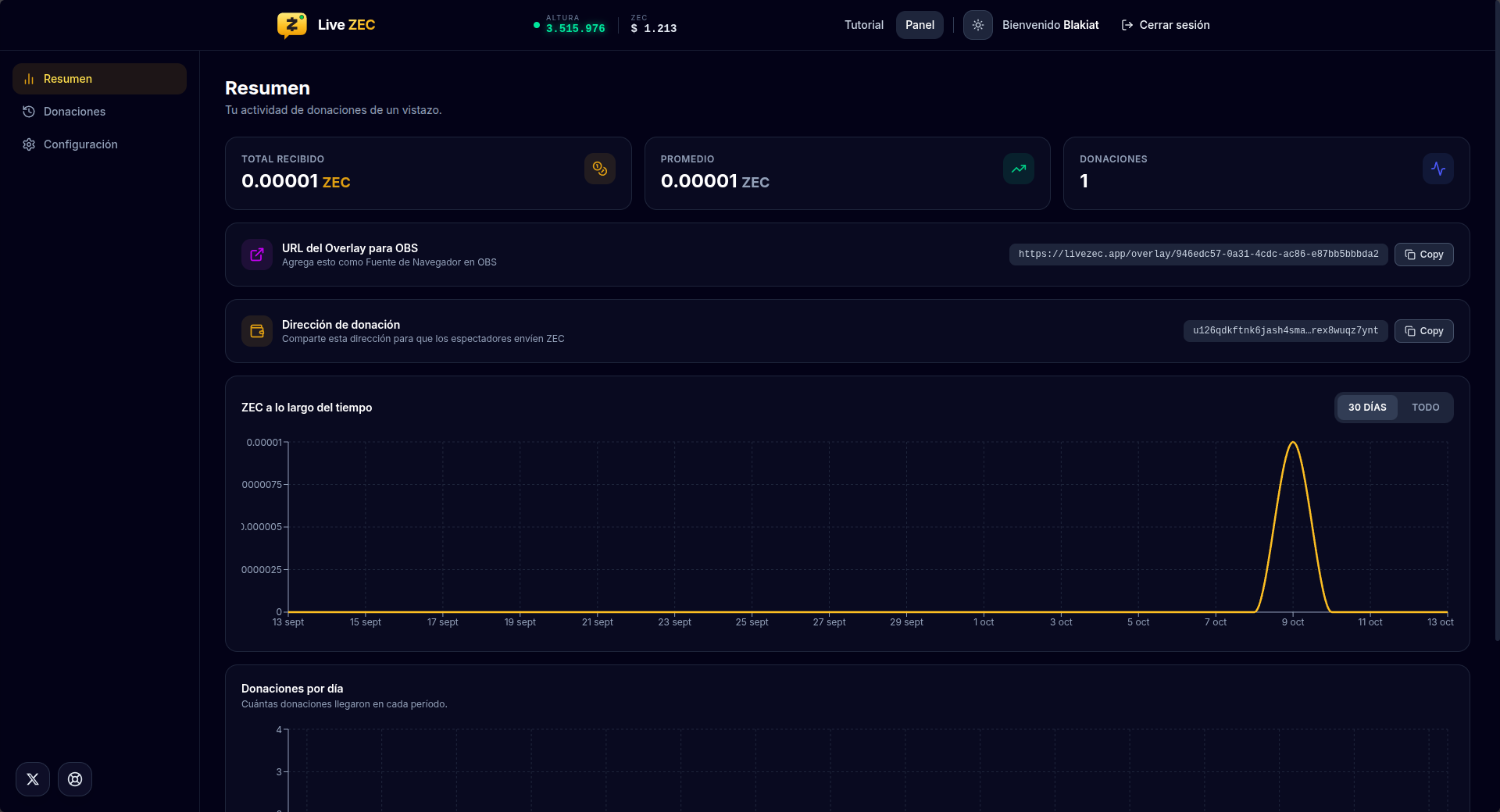Click the chart peak at 9 oct
Viewport: 1500px width, 812px height.
click(x=1293, y=443)
